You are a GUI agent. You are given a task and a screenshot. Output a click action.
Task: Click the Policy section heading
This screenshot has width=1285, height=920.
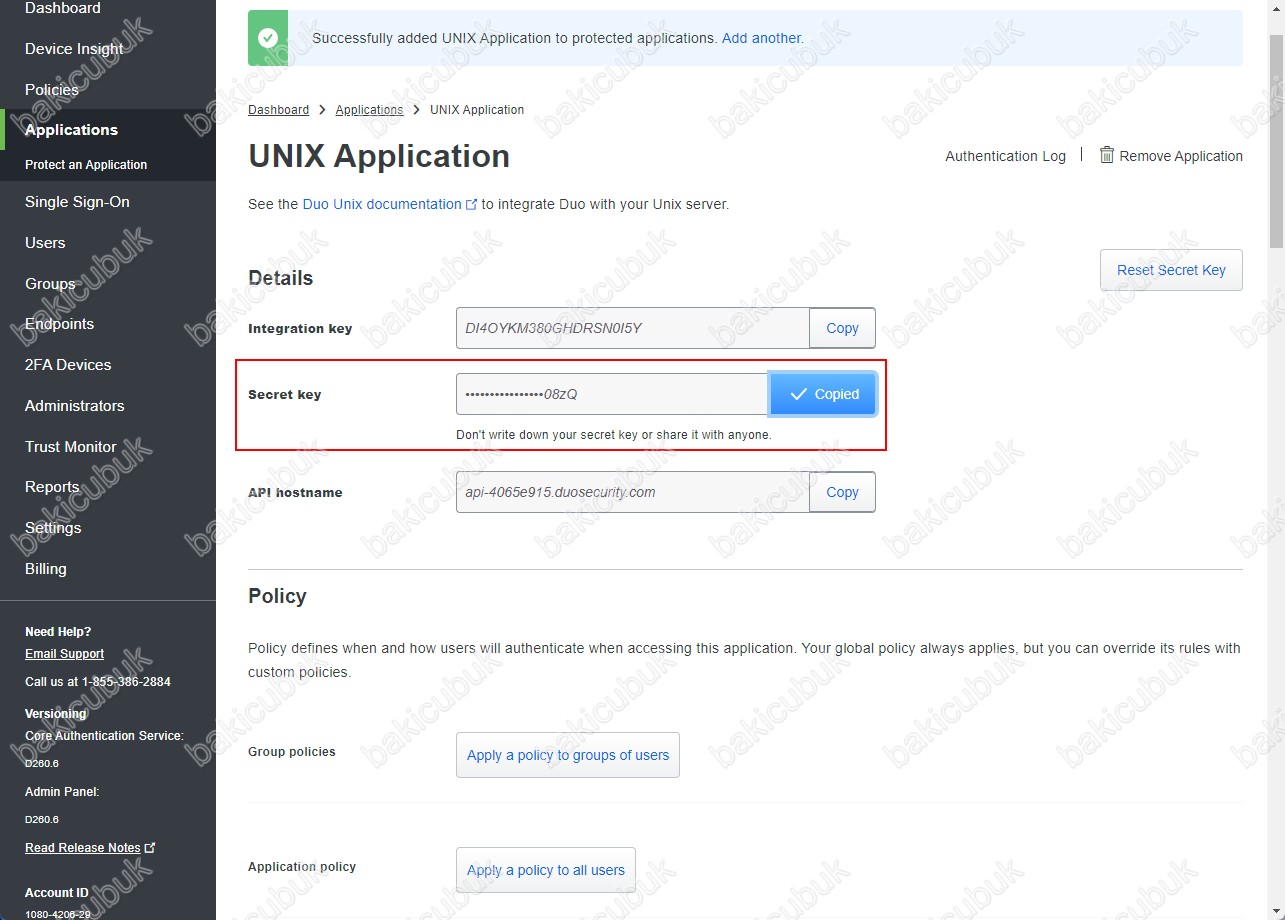[277, 596]
